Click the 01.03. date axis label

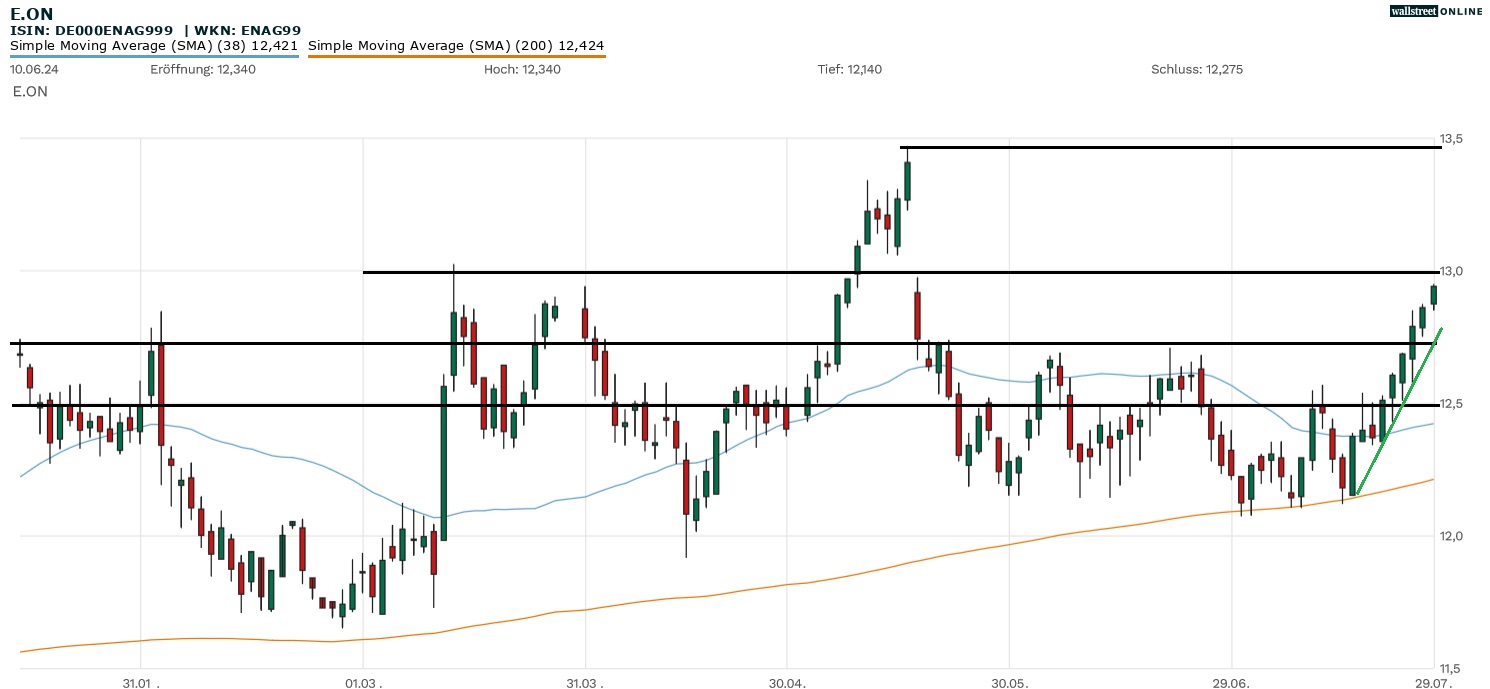tap(363, 682)
